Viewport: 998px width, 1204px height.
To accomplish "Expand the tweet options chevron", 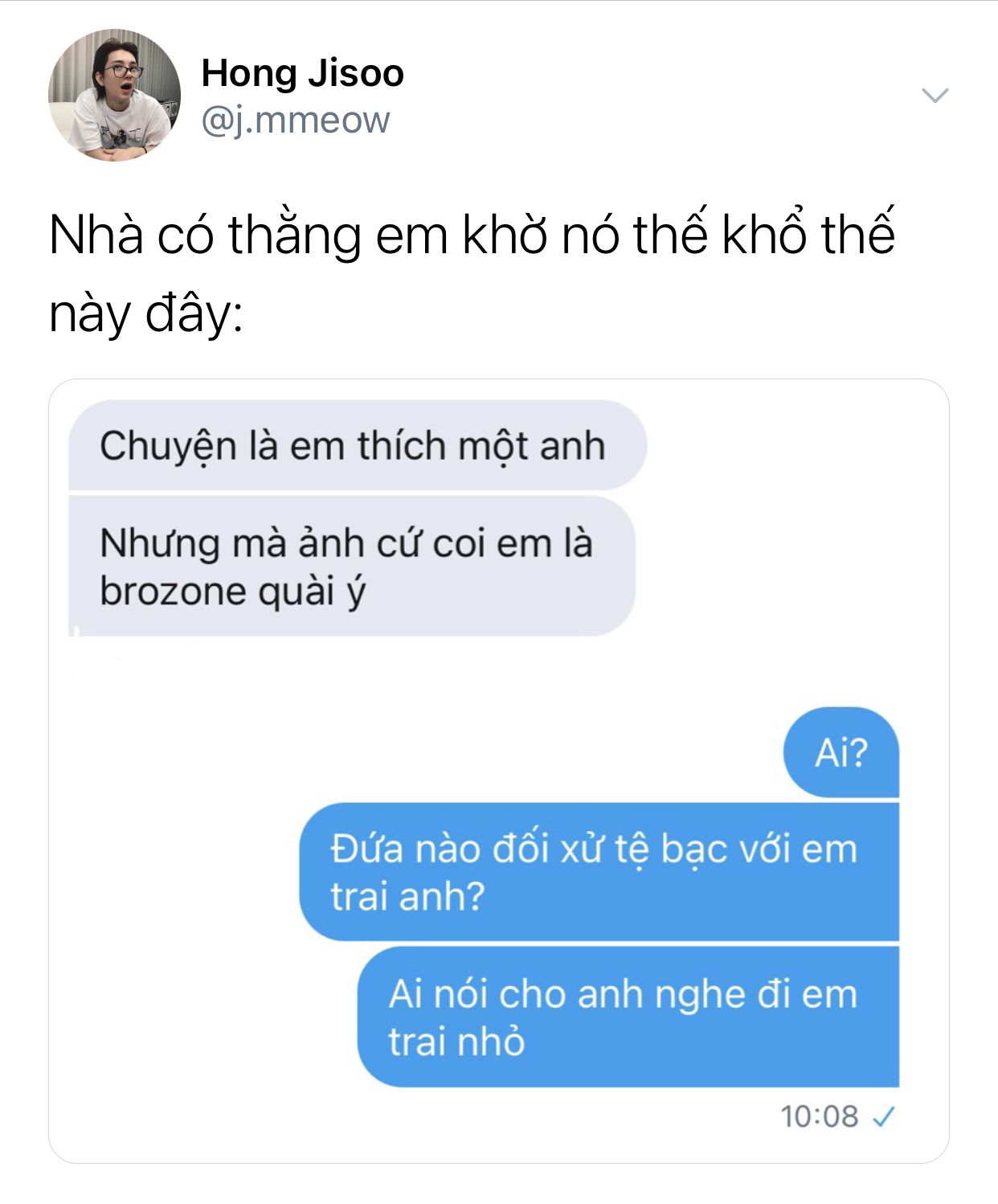I will (x=935, y=96).
